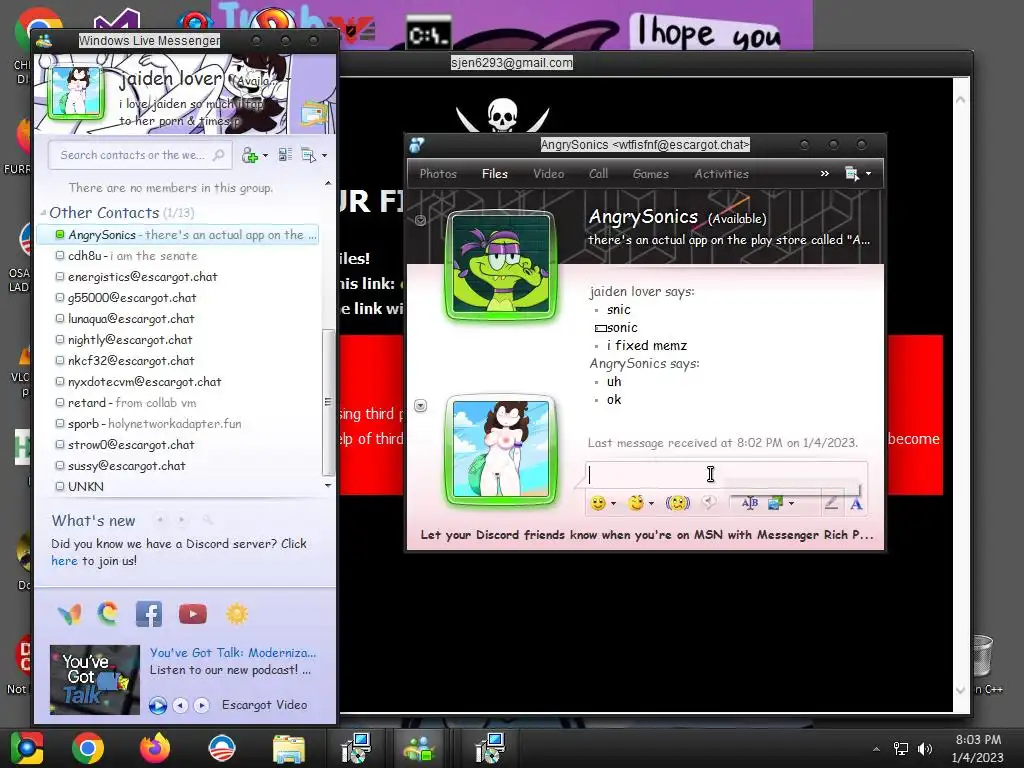Open the Activities tab in chat window
The image size is (1024, 768).
point(722,174)
